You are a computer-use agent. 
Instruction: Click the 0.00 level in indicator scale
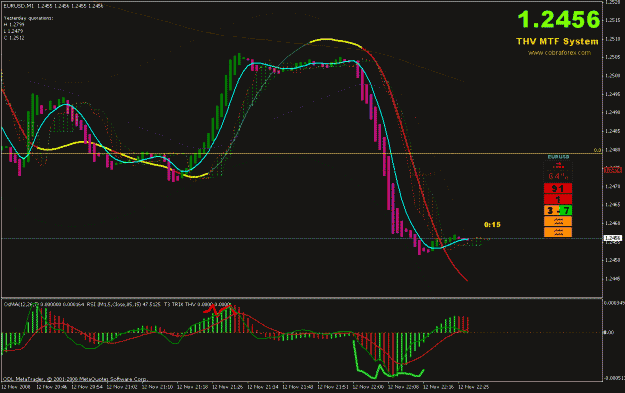pyautogui.click(x=609, y=332)
